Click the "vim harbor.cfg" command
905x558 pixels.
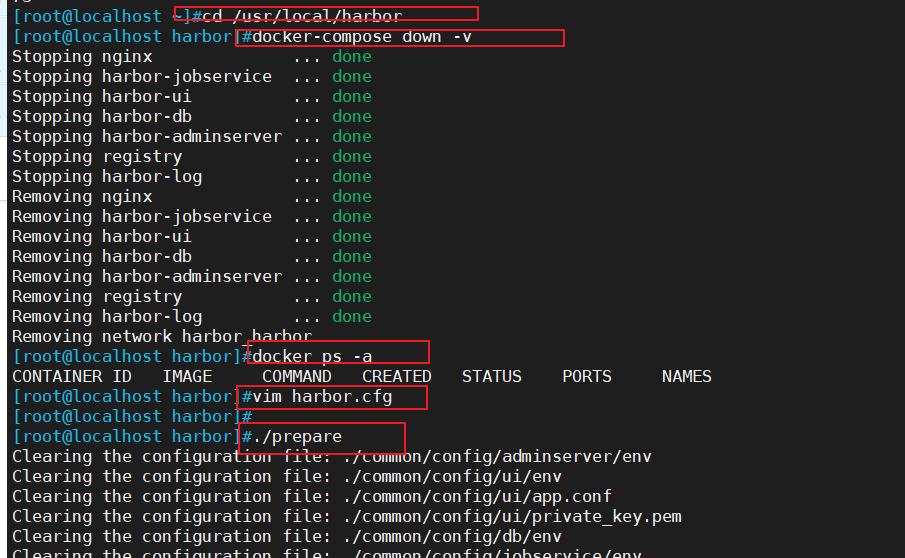322,397
